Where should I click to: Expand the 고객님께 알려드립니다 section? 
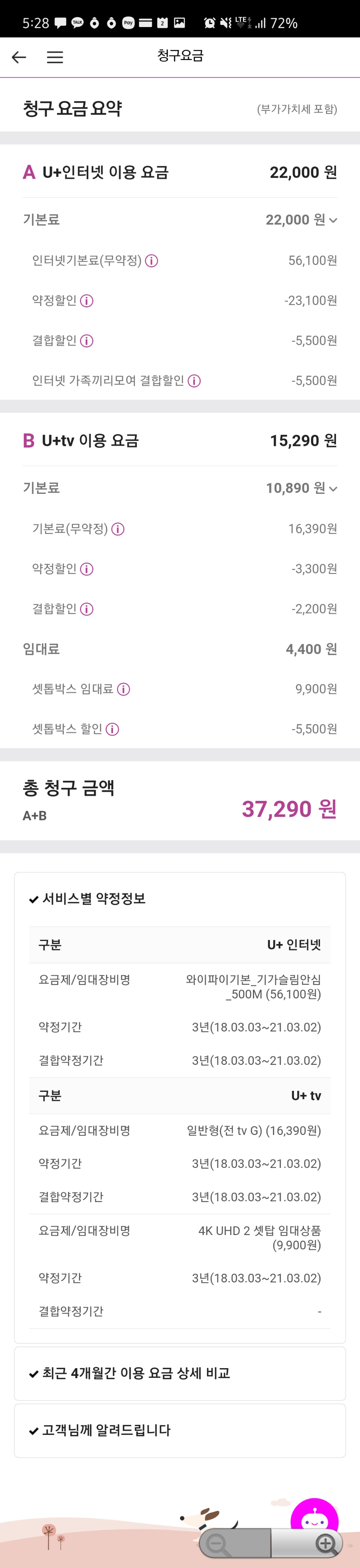(x=106, y=1430)
